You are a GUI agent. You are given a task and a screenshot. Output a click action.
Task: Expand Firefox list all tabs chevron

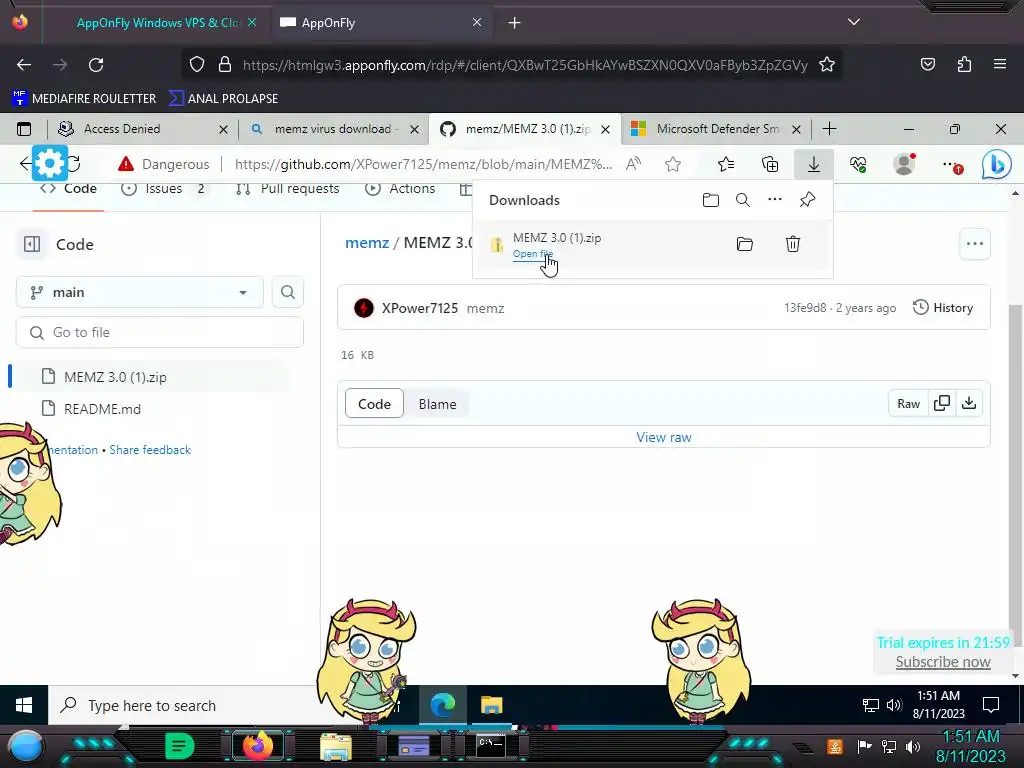(x=854, y=22)
